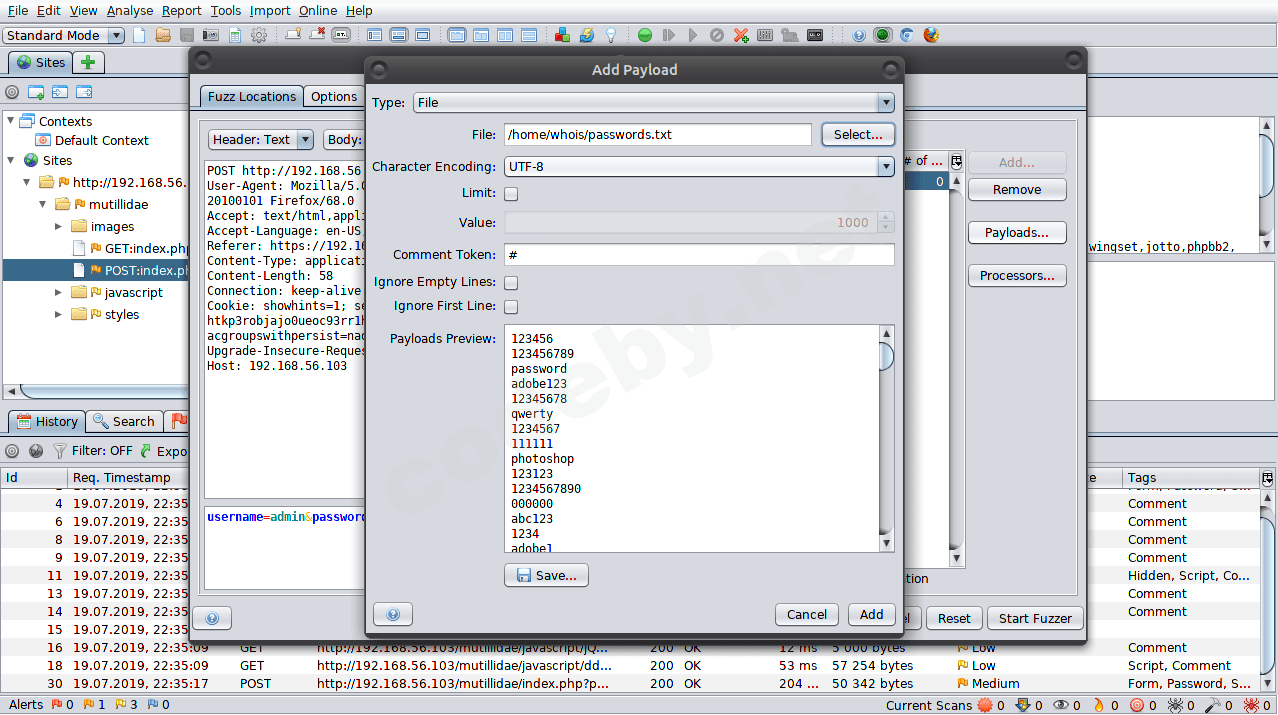Launch Firefox browser from the toolbar

point(931,35)
